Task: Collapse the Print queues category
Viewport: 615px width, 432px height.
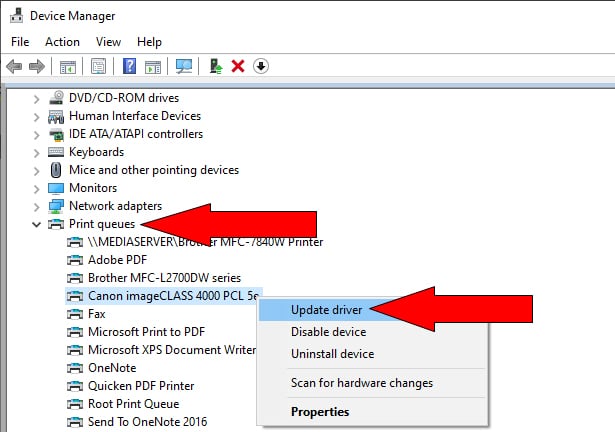Action: pos(37,224)
